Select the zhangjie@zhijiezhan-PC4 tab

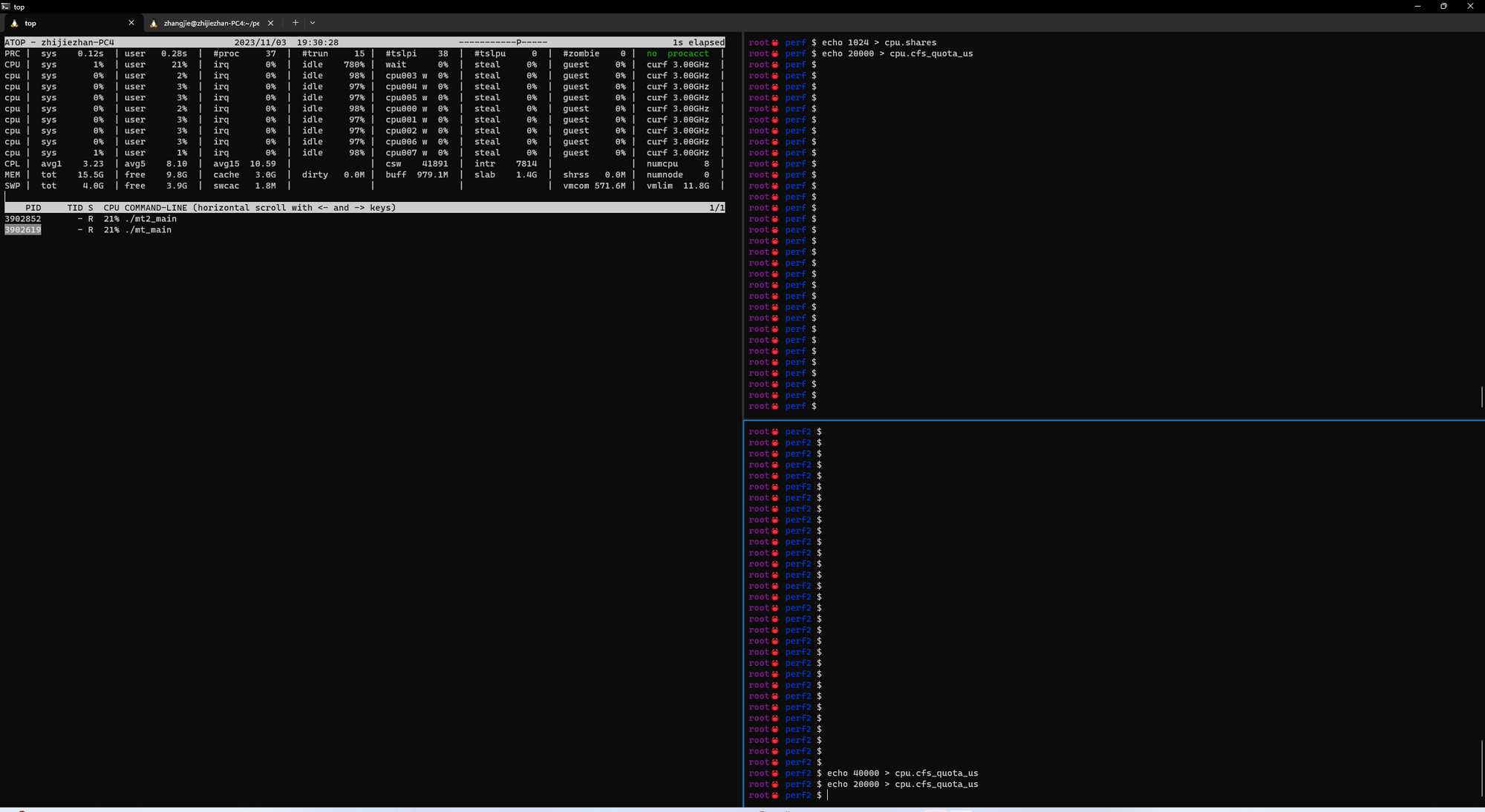click(212, 23)
